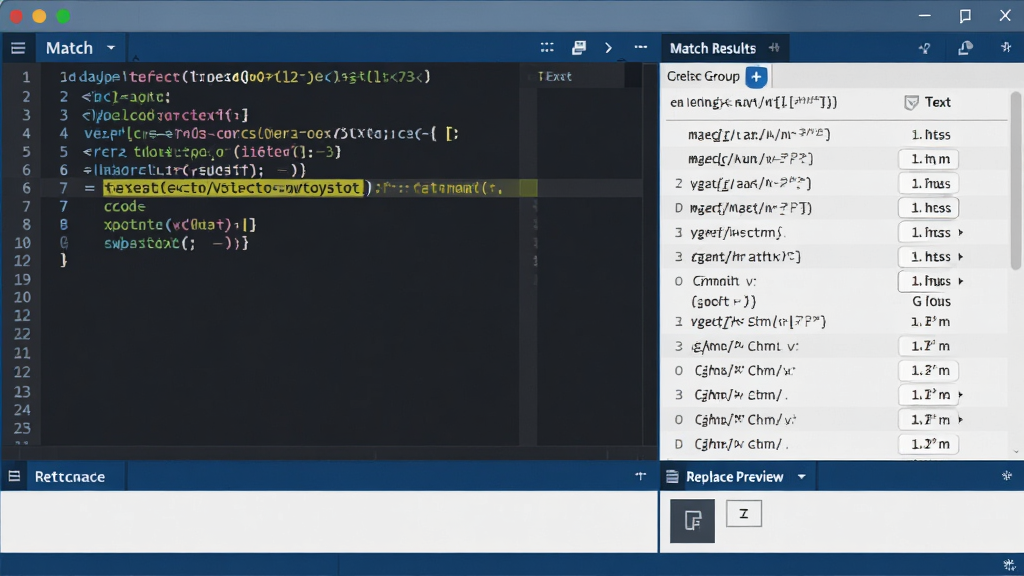Select the Rettcnace panel tab
Screen dimensions: 1024x576
(70, 477)
